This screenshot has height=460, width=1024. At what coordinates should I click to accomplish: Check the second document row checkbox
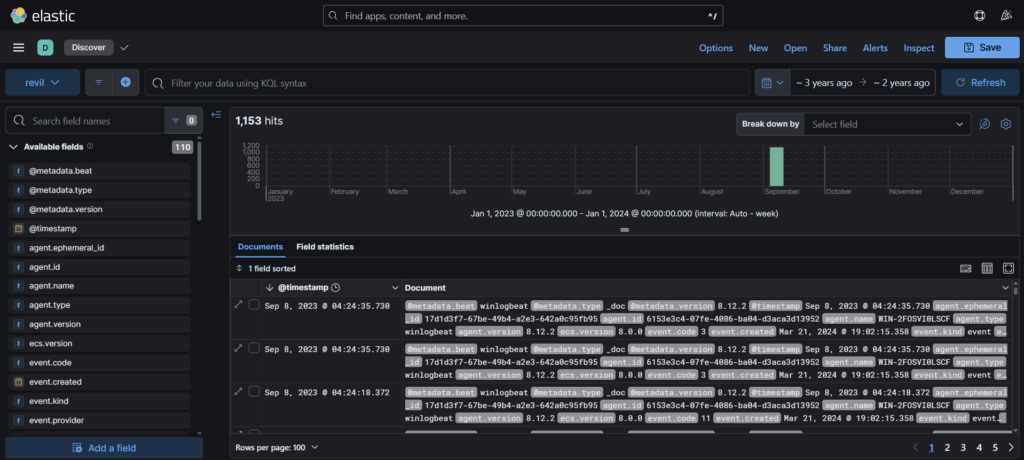(x=254, y=349)
